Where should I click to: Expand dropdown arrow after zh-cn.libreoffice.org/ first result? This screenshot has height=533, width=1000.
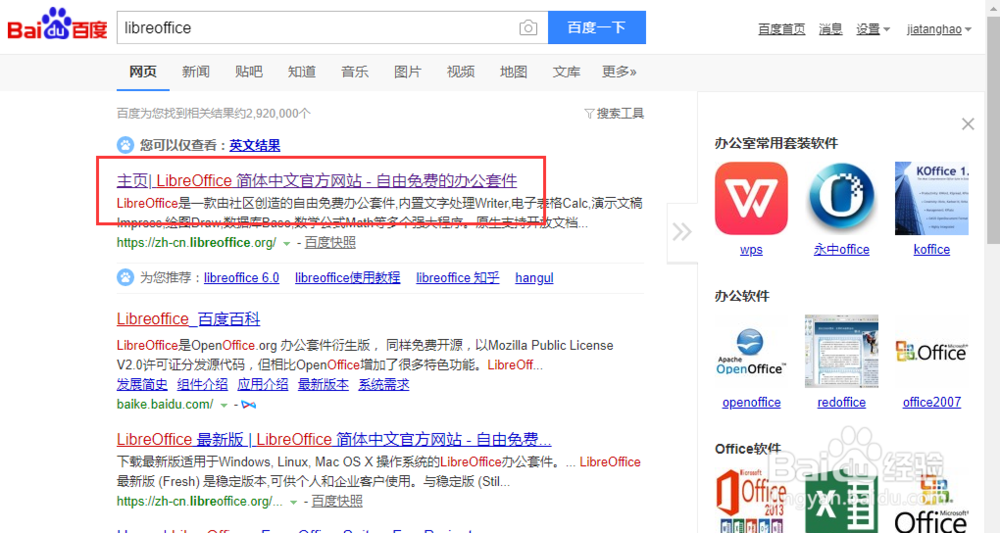pos(286,244)
